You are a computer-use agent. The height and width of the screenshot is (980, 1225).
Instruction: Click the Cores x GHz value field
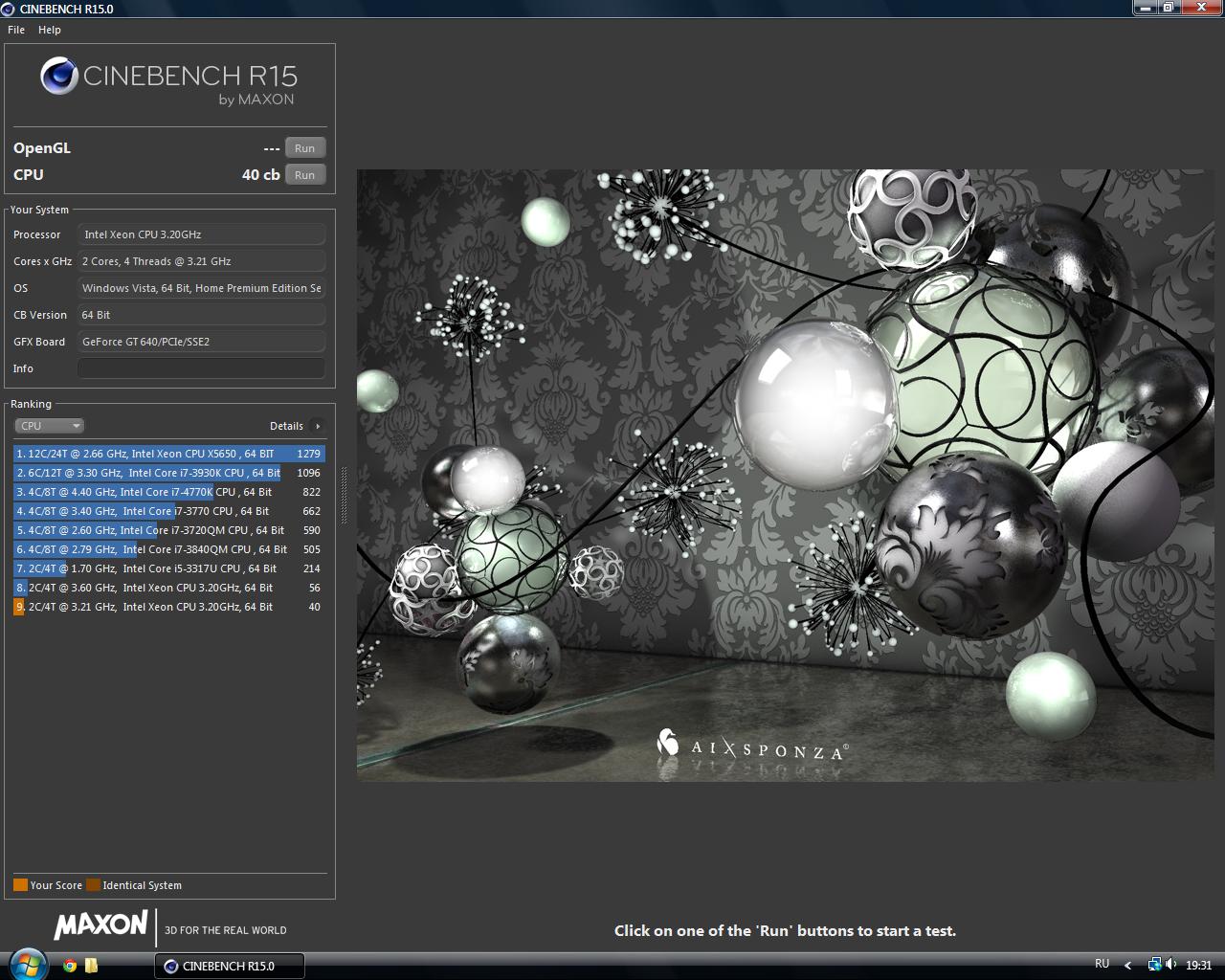(201, 261)
